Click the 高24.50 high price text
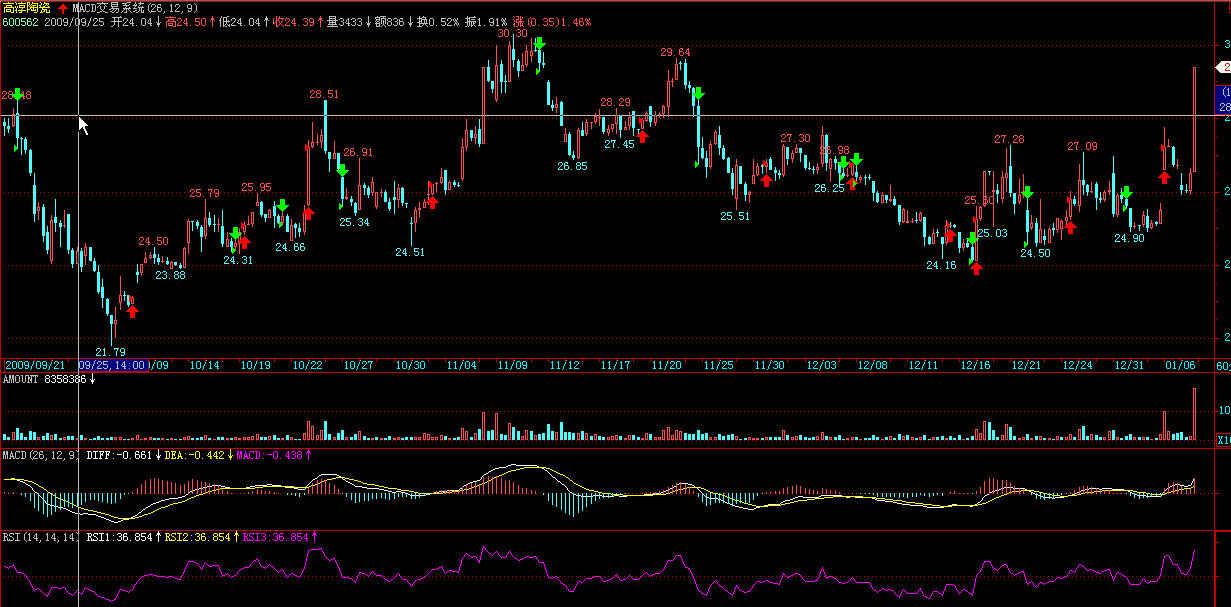 (x=185, y=21)
